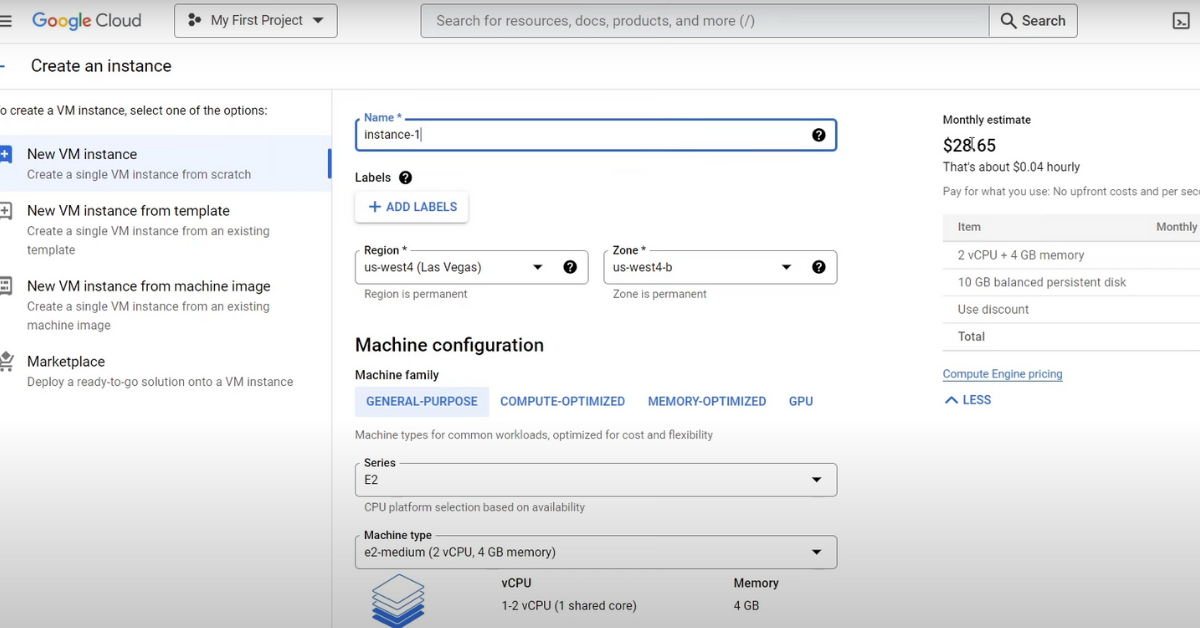Click the 'Total' row in estimate
Image resolution: width=1200 pixels, height=628 pixels.
pos(1071,336)
